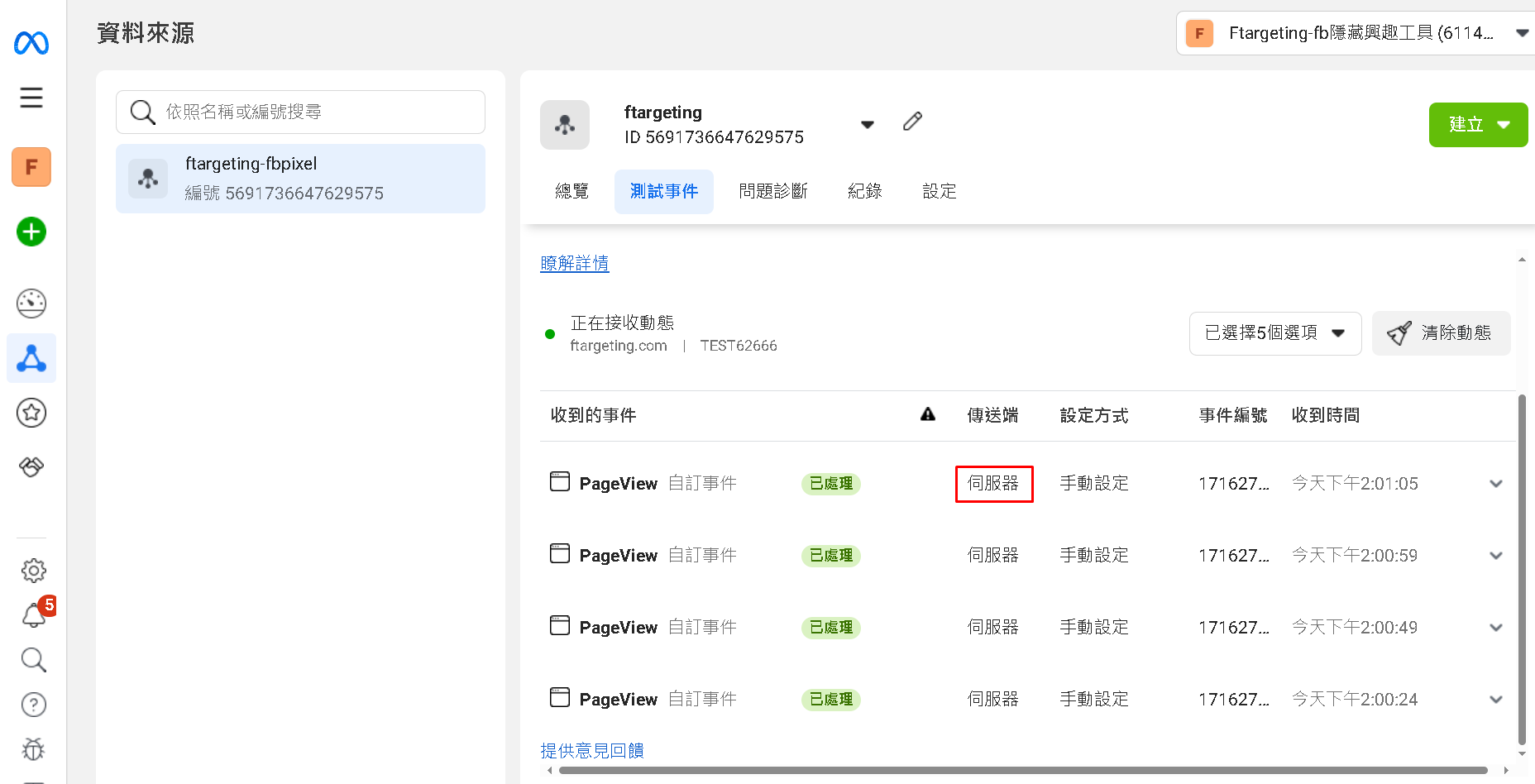Click 已處理 badge on the 2:00:49 row
The width and height of the screenshot is (1535, 784).
(x=831, y=628)
